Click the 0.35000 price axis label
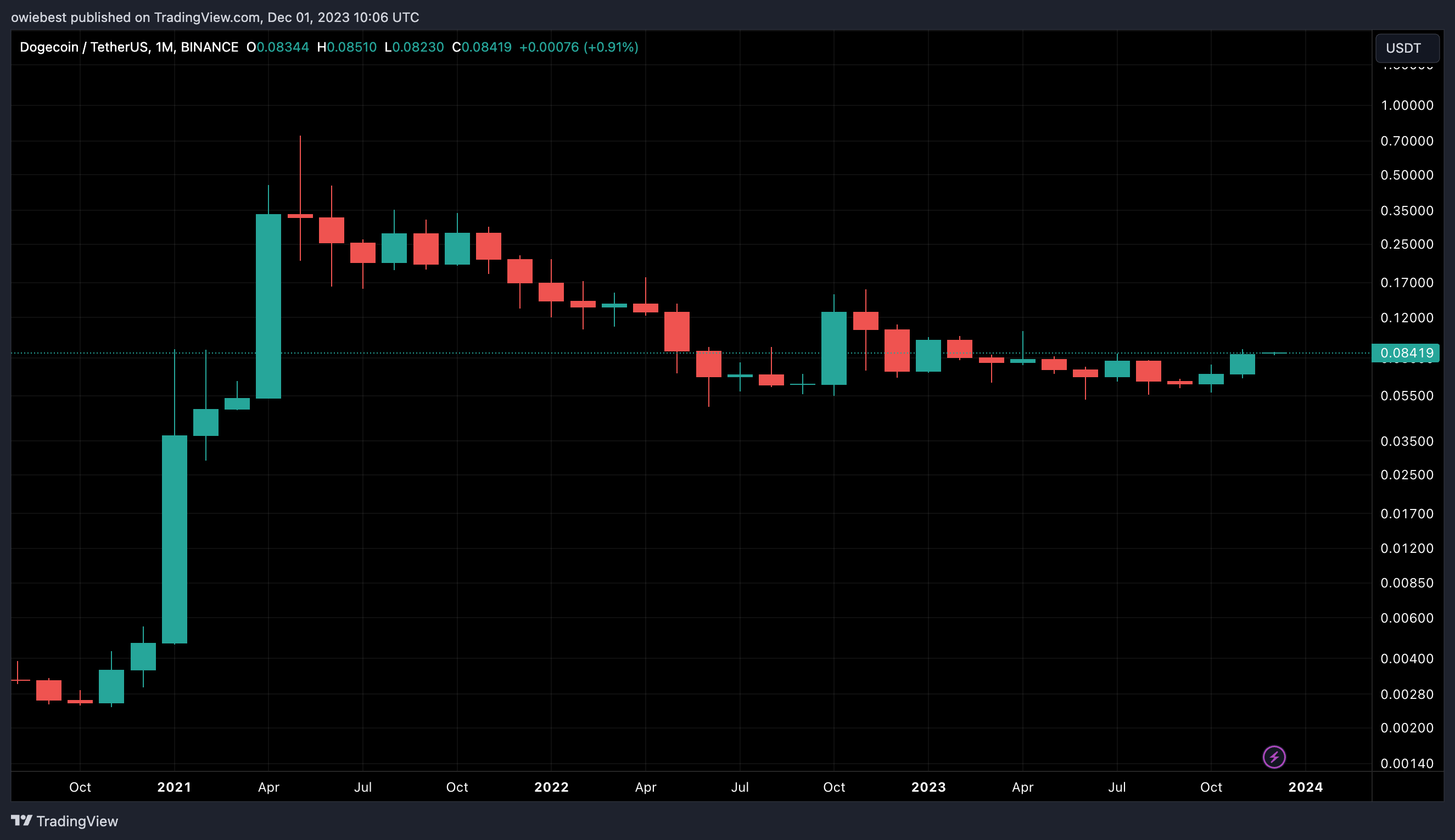 [1407, 211]
